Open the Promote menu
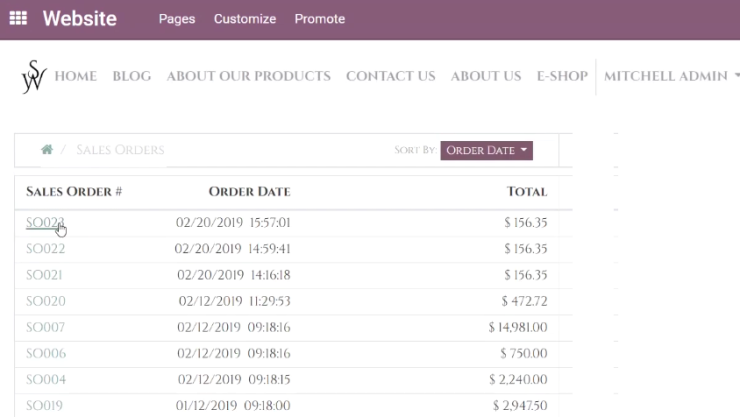Viewport: 740px width, 417px height. (x=320, y=19)
